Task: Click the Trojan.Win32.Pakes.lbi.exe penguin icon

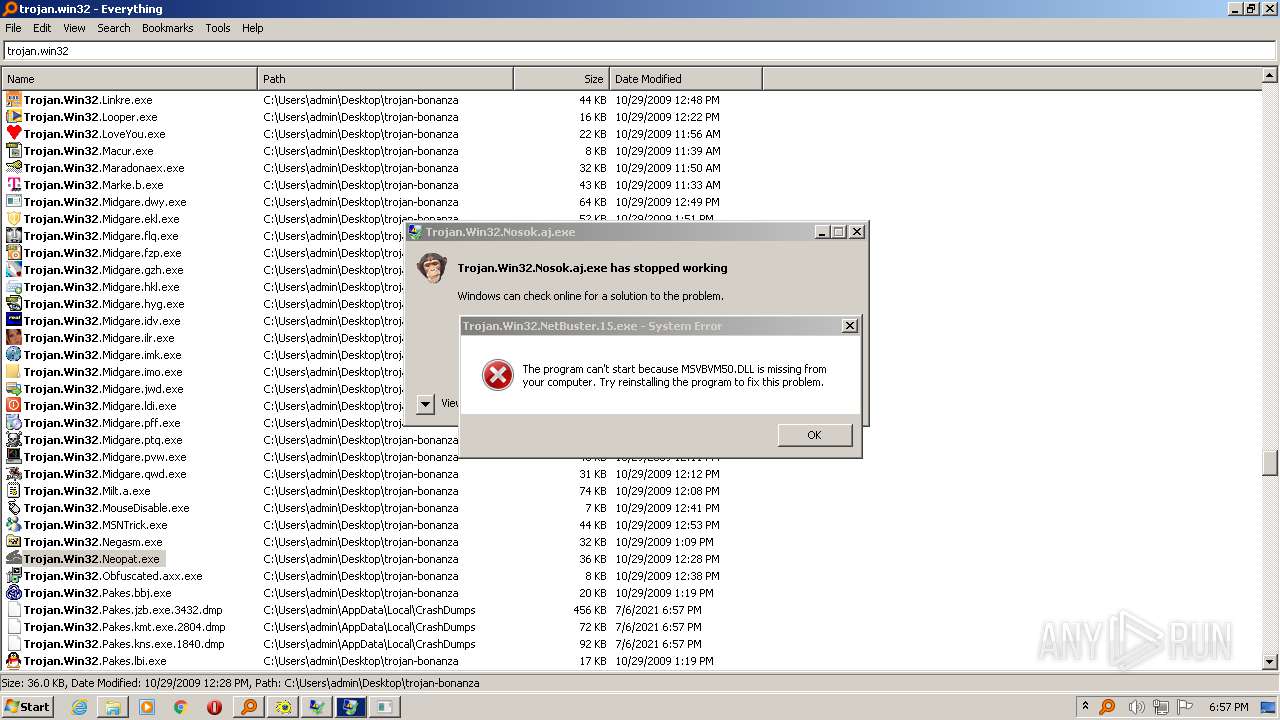Action: tap(14, 661)
